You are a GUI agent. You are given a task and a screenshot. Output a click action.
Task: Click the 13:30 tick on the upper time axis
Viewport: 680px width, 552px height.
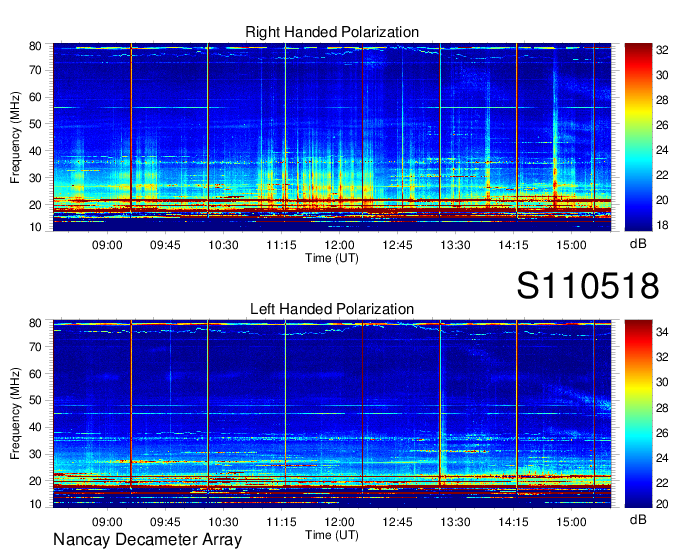pyautogui.click(x=455, y=245)
